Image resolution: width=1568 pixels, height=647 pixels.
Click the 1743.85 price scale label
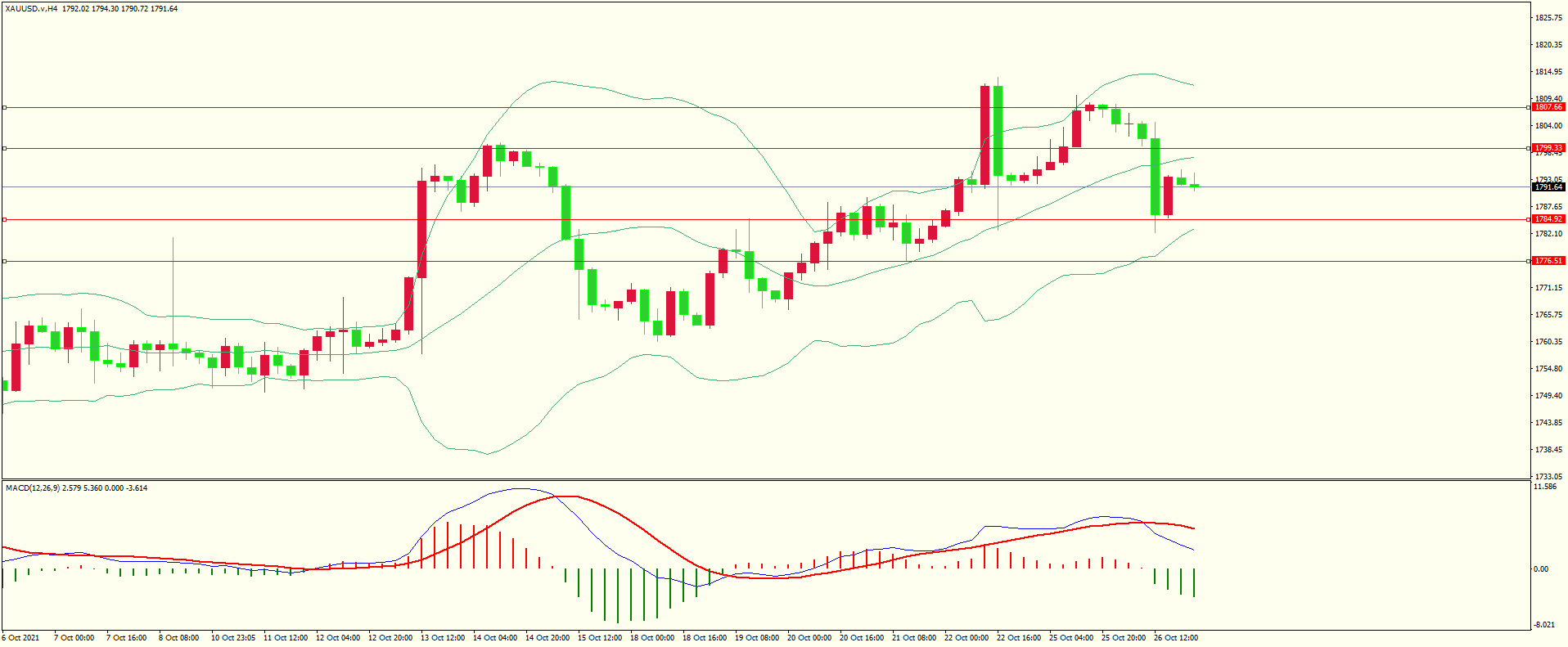point(1548,423)
